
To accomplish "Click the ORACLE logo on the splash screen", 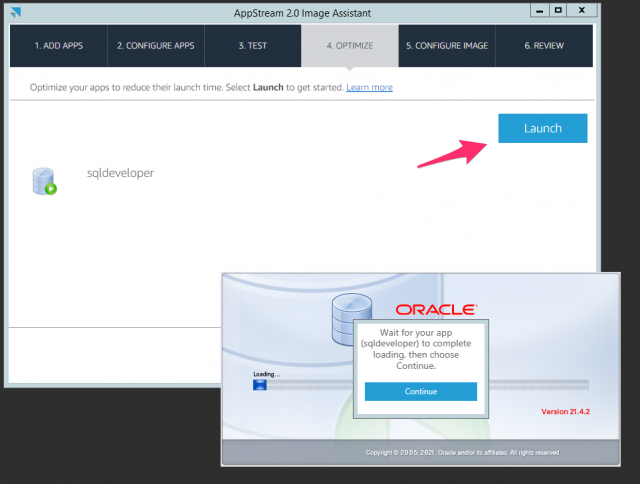I will click(436, 310).
